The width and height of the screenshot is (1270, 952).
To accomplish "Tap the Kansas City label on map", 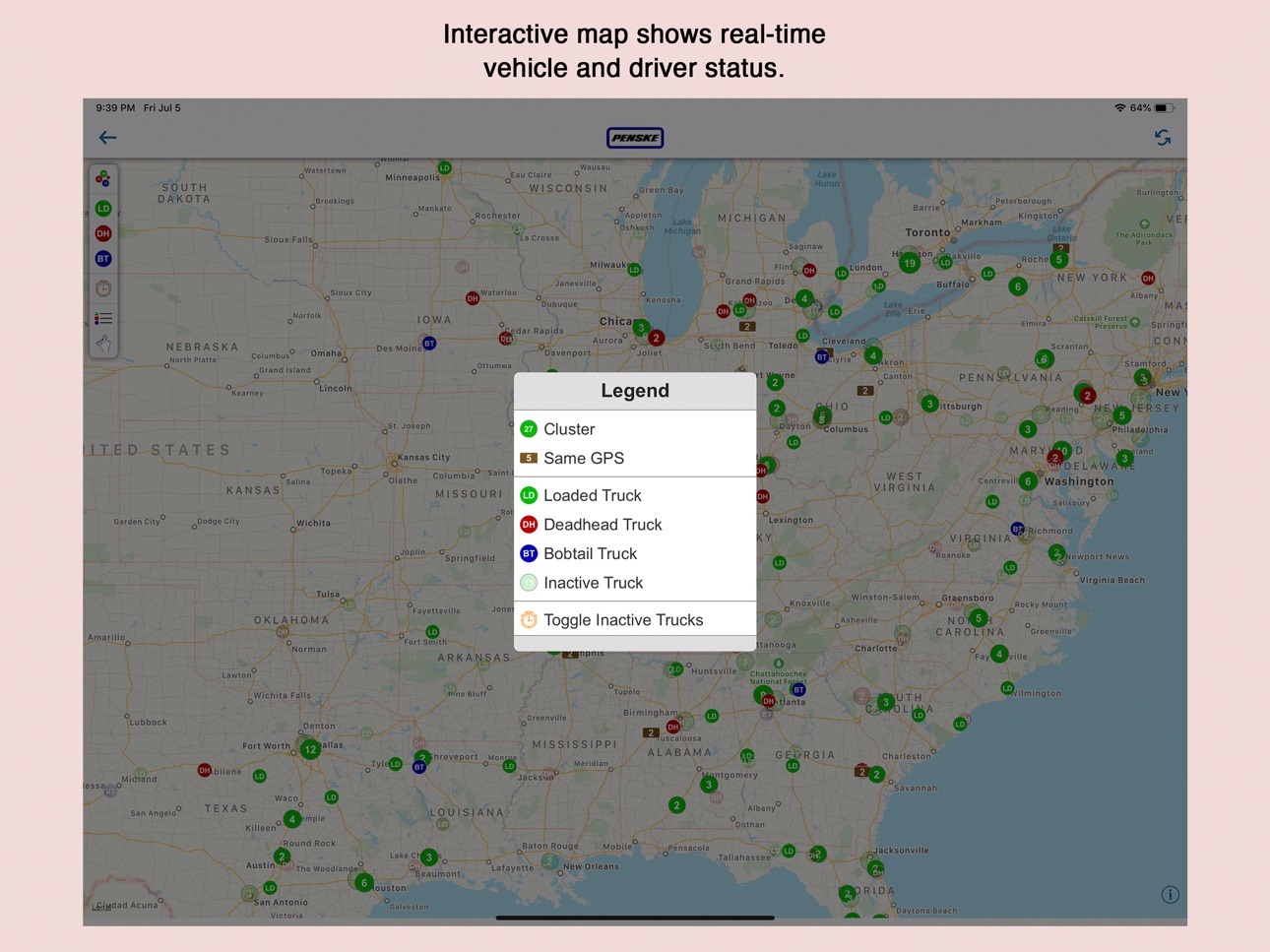I will [x=425, y=458].
